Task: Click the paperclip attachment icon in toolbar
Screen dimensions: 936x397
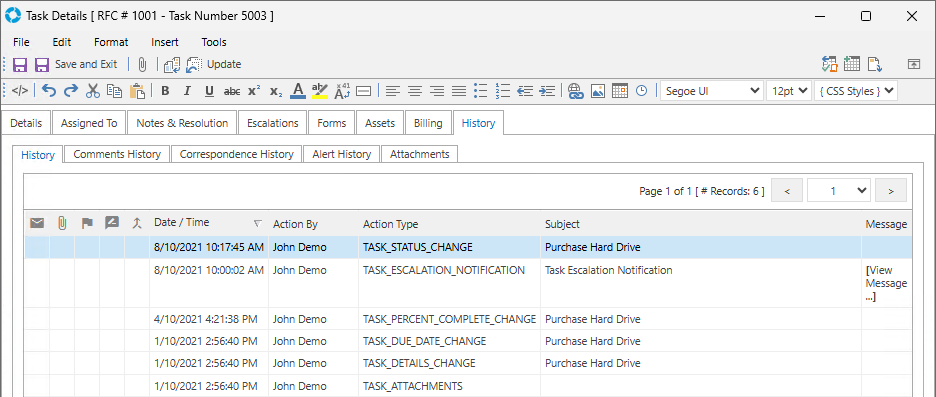Action: click(142, 64)
